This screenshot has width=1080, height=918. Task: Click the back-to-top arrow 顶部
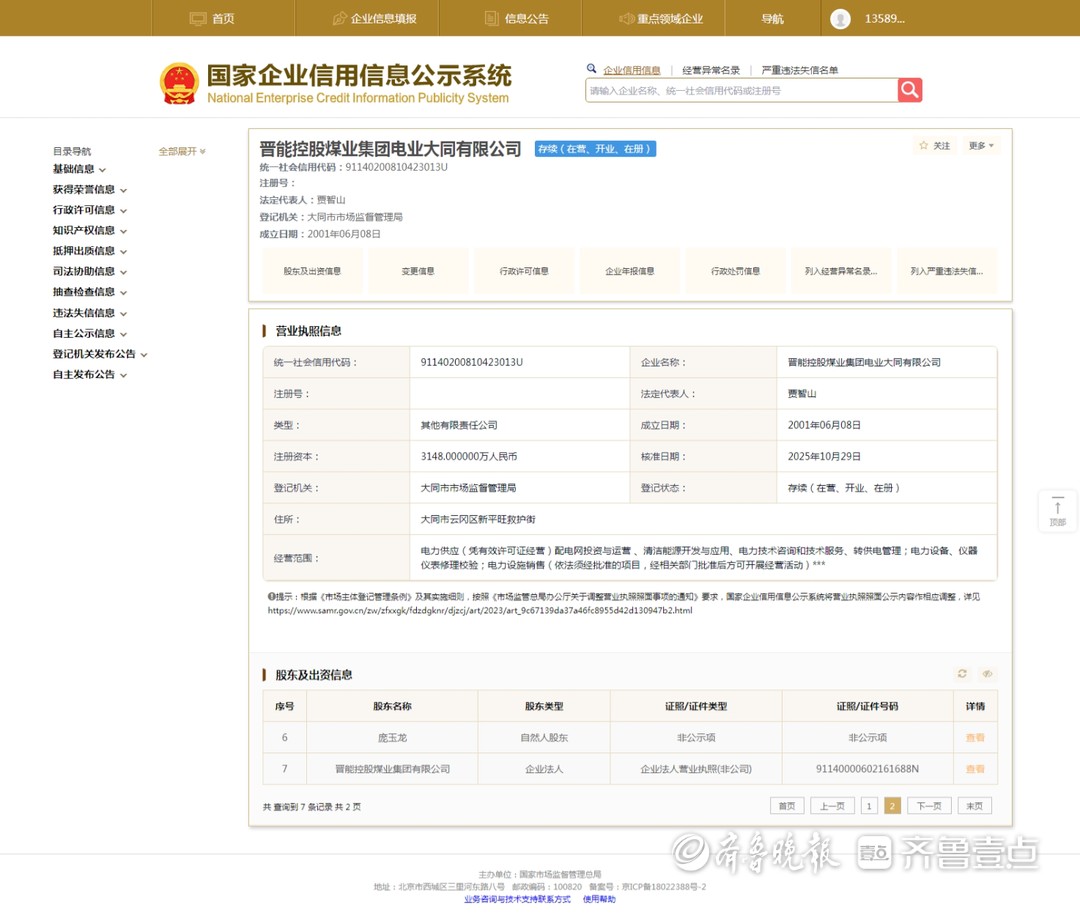click(x=1057, y=511)
